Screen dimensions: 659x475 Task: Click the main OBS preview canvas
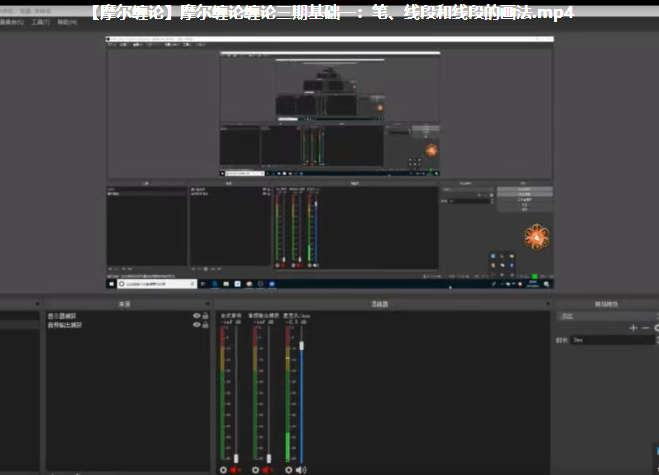coord(330,162)
